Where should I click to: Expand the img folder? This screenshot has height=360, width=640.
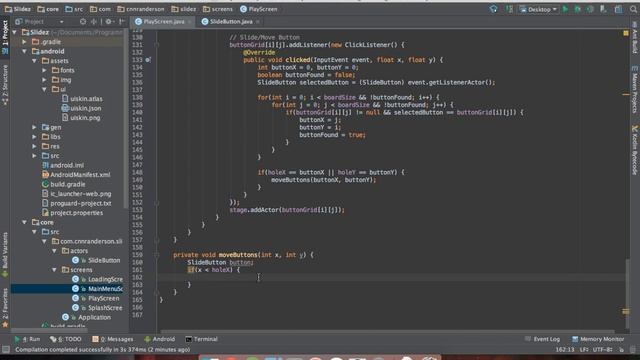coord(44,80)
